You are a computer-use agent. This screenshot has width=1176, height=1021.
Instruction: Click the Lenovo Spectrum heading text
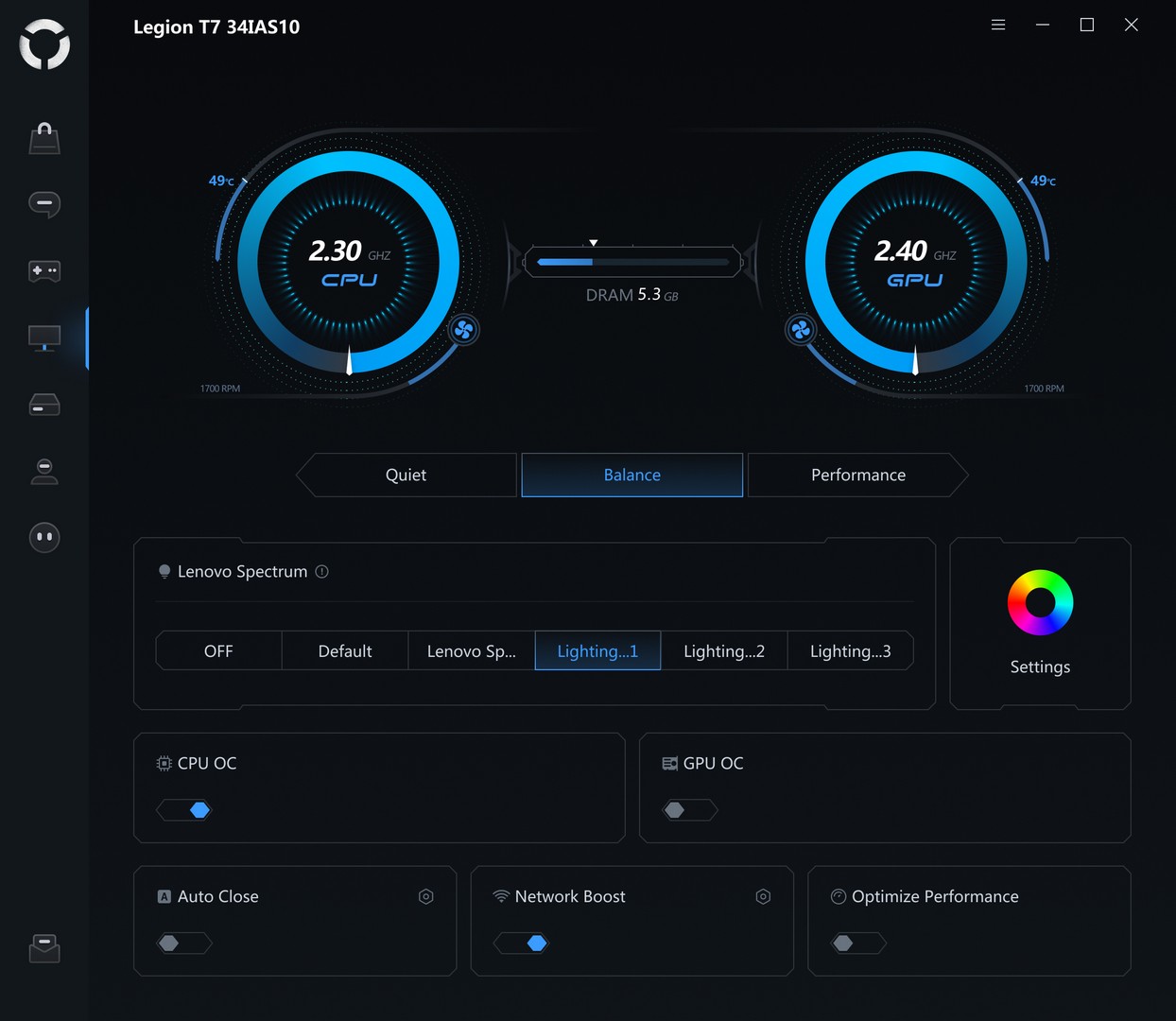242,571
